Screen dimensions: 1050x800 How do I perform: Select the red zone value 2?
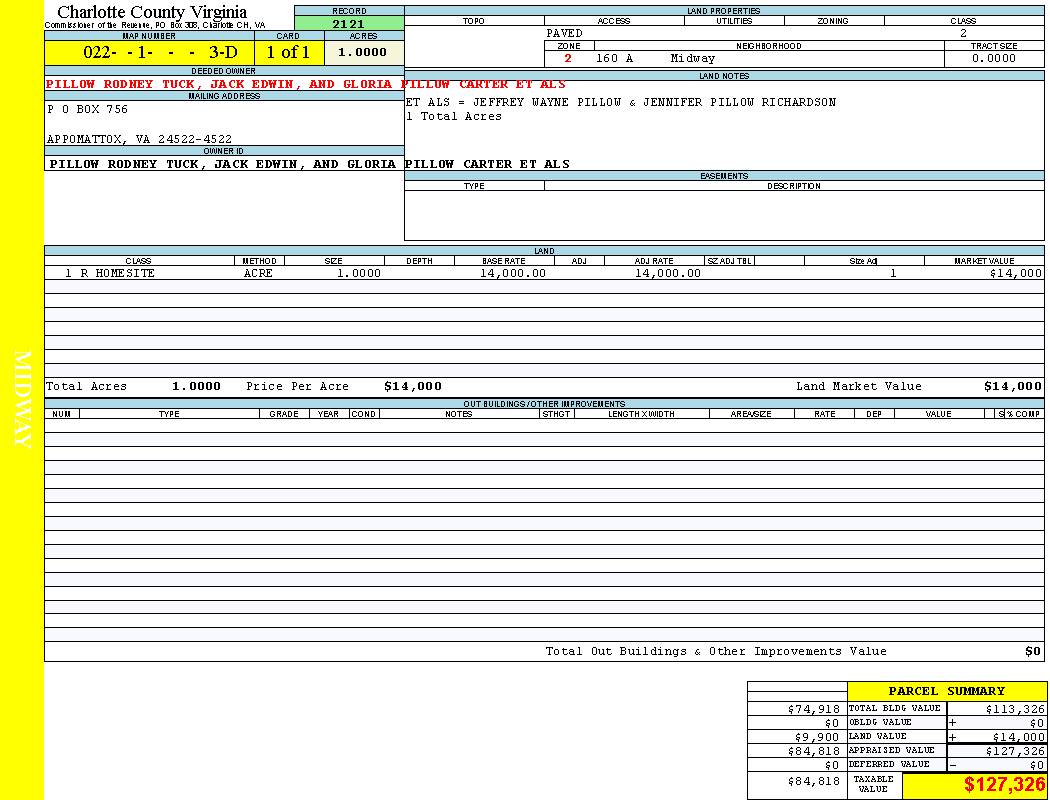tap(568, 58)
